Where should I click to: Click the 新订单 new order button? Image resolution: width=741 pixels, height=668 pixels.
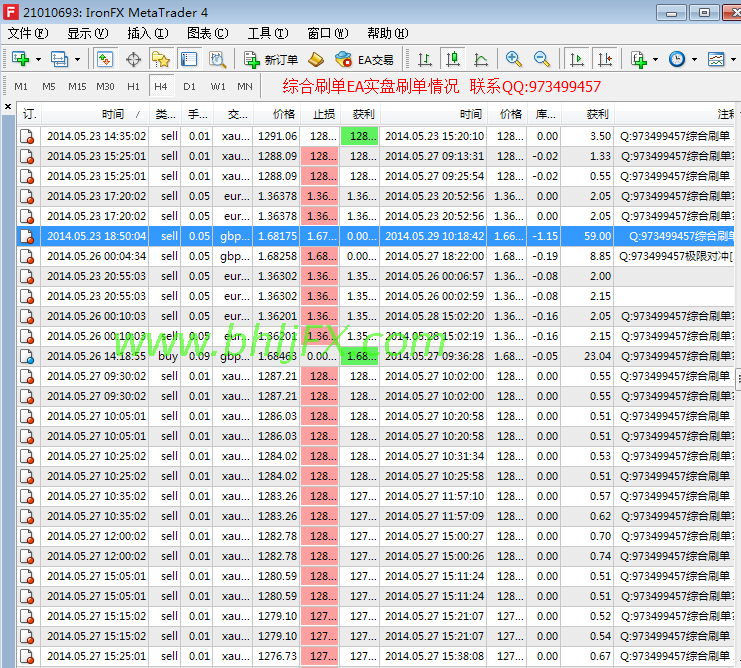point(270,59)
